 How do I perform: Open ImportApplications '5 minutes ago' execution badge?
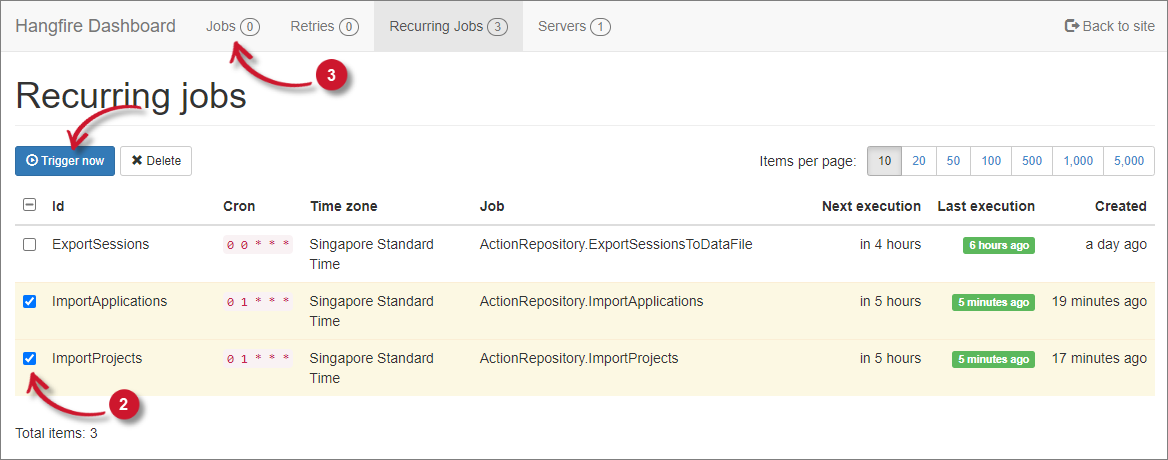click(x=993, y=303)
